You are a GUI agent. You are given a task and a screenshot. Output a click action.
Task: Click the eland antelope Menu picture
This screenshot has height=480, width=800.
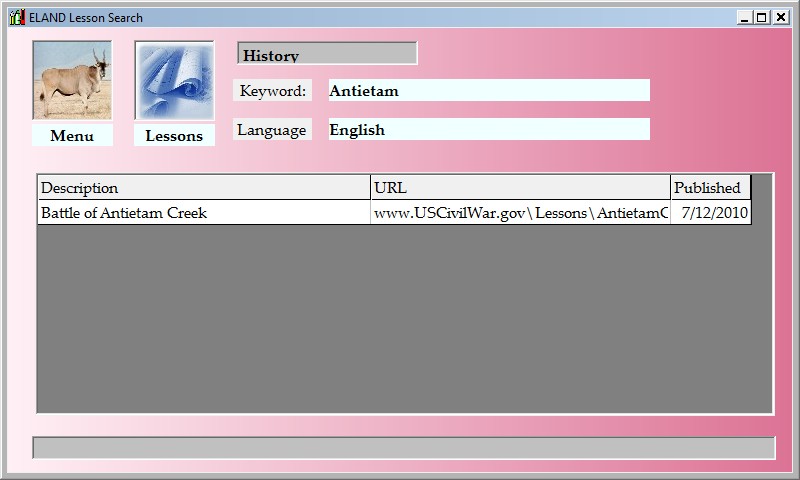[x=72, y=80]
